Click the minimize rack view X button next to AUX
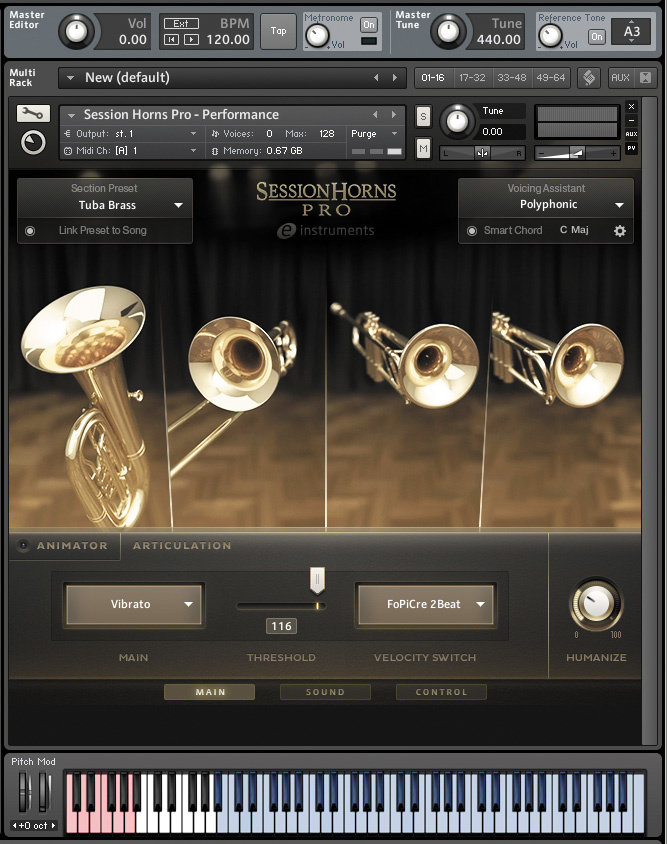 645,78
